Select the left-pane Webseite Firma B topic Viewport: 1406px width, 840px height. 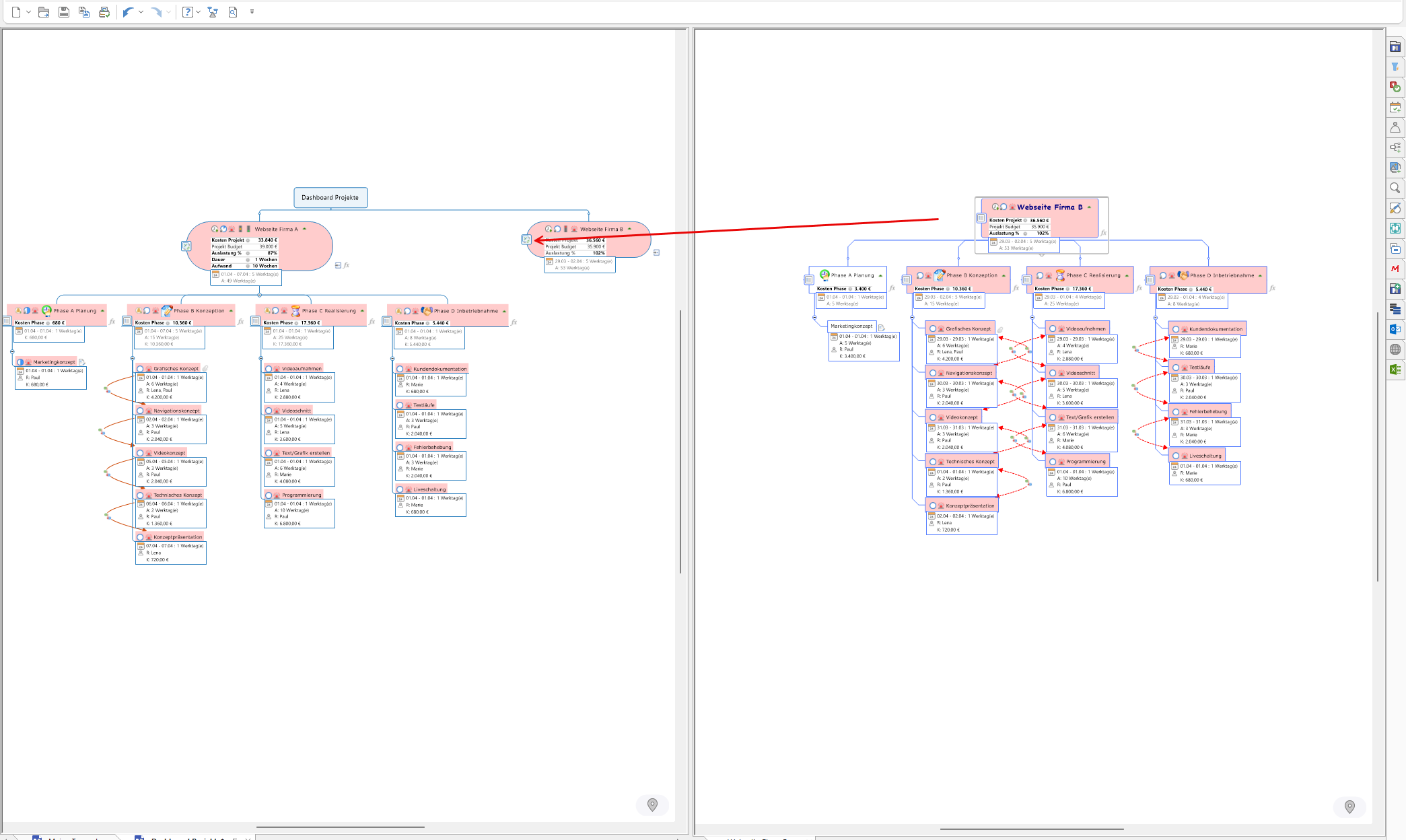(x=589, y=240)
